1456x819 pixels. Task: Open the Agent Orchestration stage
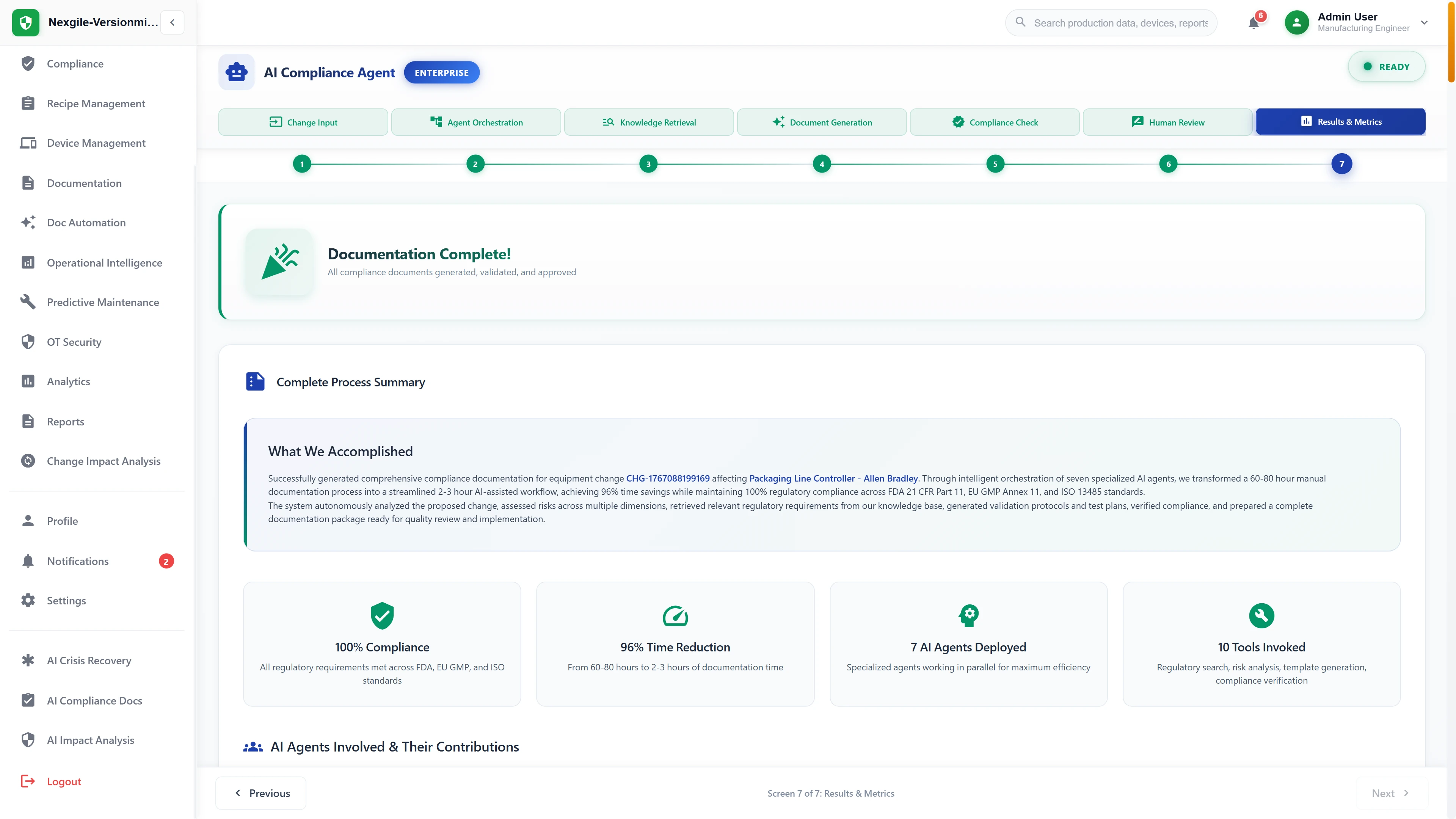[x=476, y=121]
